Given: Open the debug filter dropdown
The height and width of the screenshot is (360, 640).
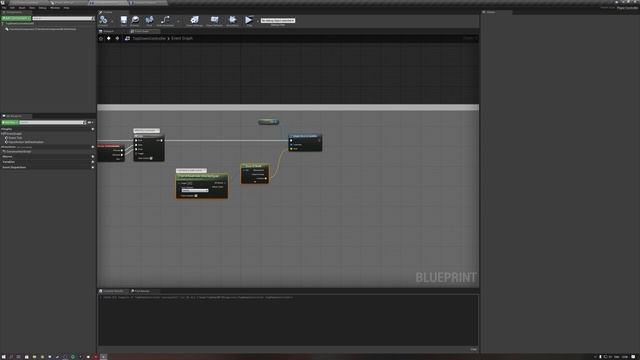Looking at the screenshot, I should pos(278,20).
